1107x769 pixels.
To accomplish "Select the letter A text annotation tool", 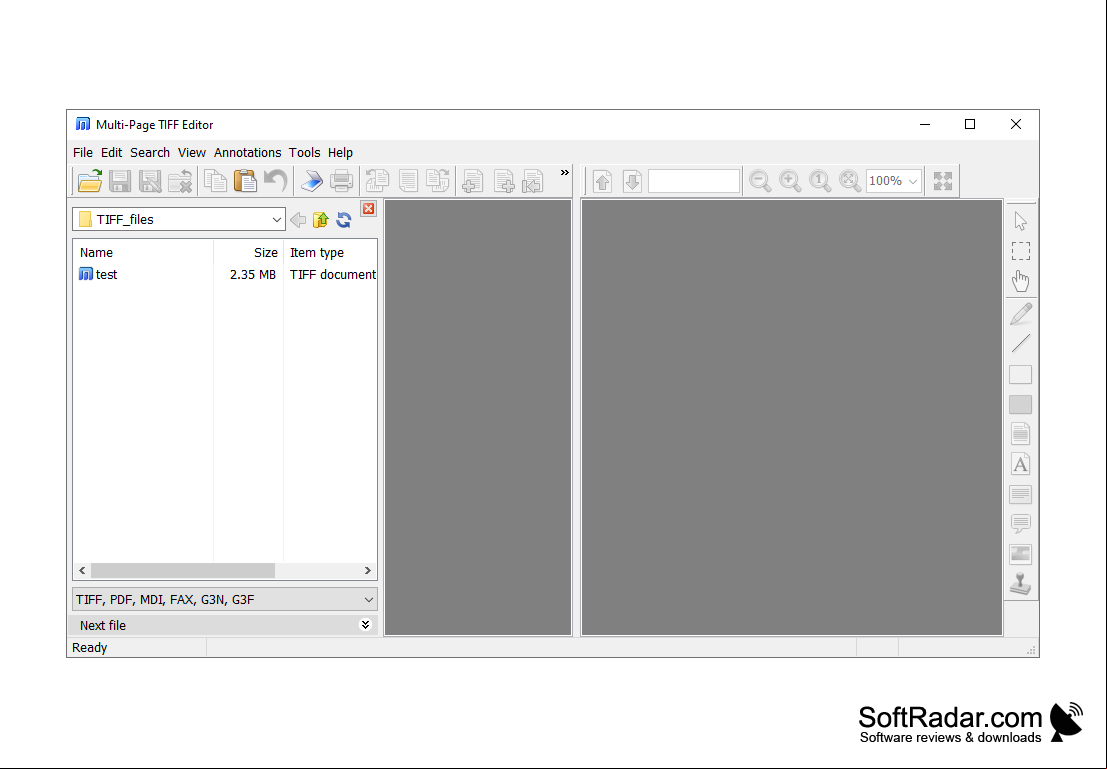I will [1020, 464].
